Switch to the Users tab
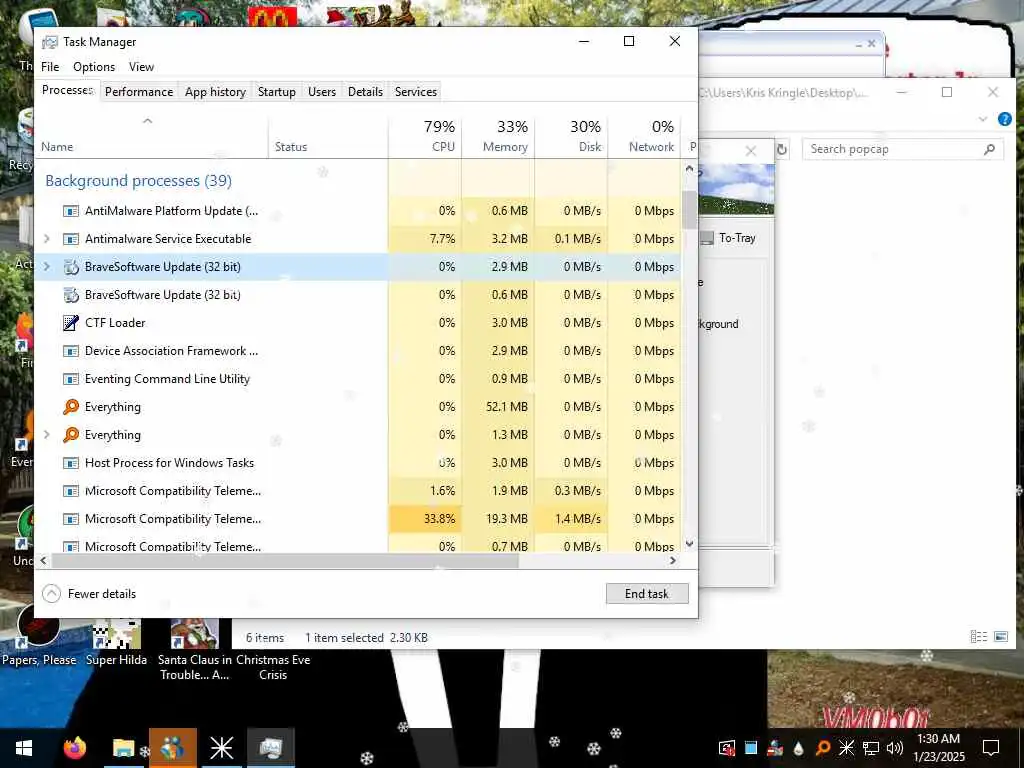 [322, 92]
